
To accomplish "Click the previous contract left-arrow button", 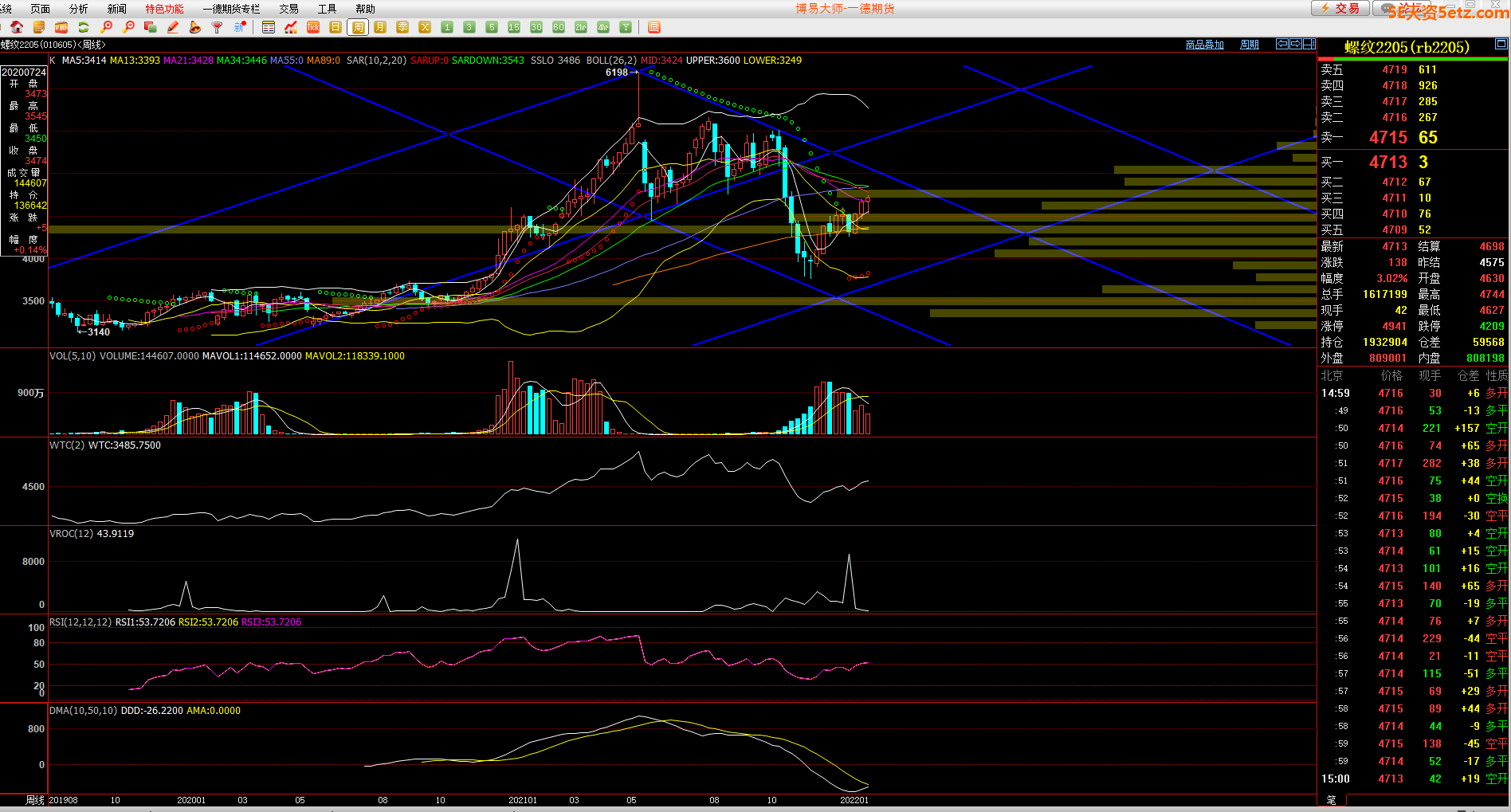I will [x=1281, y=44].
